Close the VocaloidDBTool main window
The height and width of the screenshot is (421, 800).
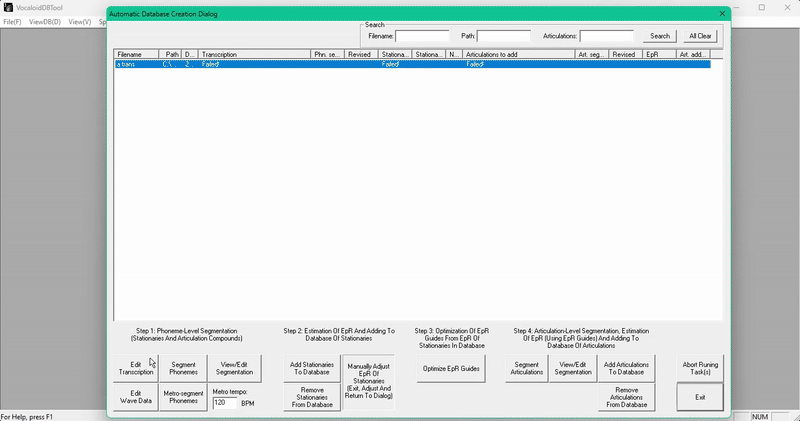point(787,8)
